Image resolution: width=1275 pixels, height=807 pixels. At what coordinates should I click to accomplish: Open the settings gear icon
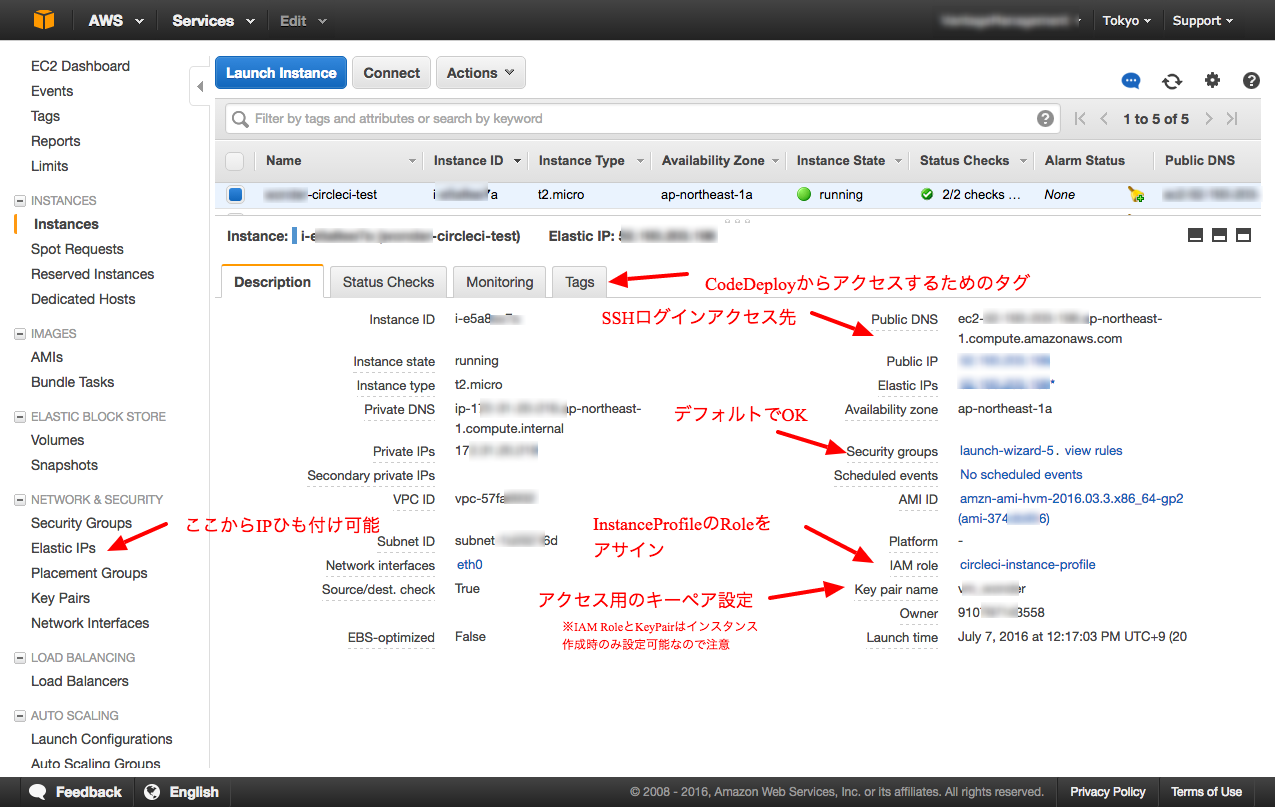1212,81
